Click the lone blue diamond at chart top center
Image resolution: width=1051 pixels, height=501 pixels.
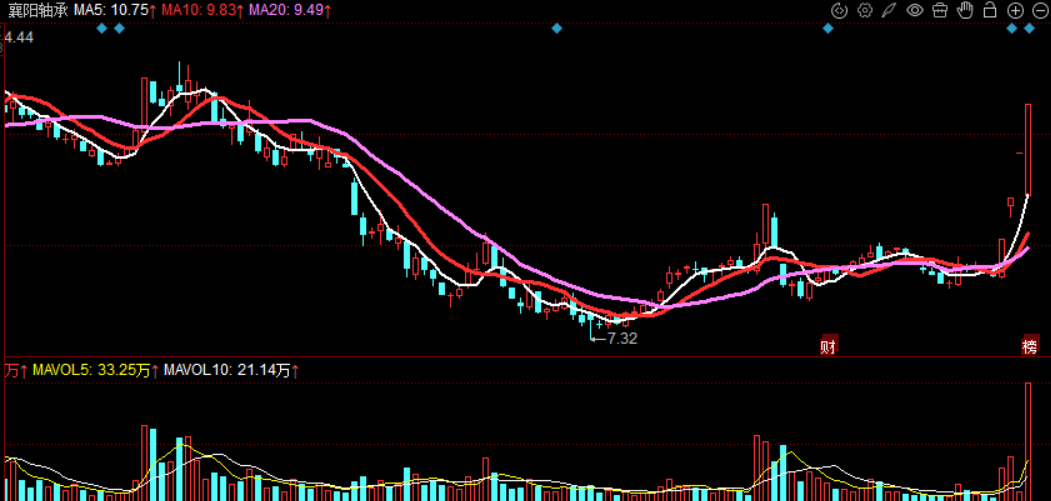click(556, 28)
